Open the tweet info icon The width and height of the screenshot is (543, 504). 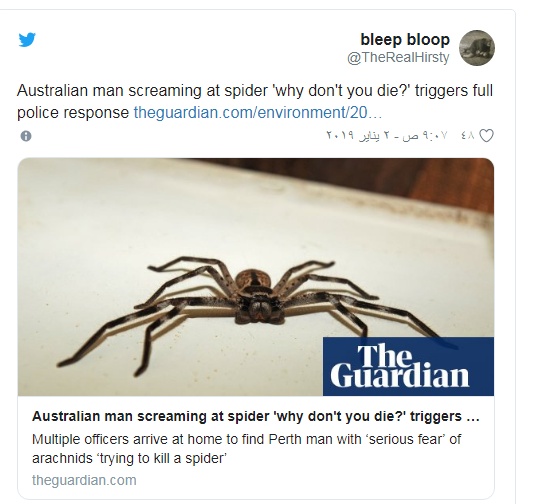26,136
